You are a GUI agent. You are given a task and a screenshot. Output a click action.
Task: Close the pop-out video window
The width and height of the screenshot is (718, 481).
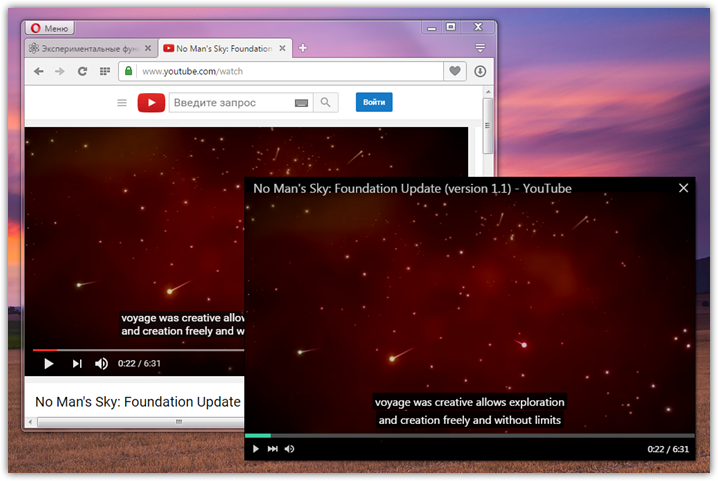coord(683,188)
